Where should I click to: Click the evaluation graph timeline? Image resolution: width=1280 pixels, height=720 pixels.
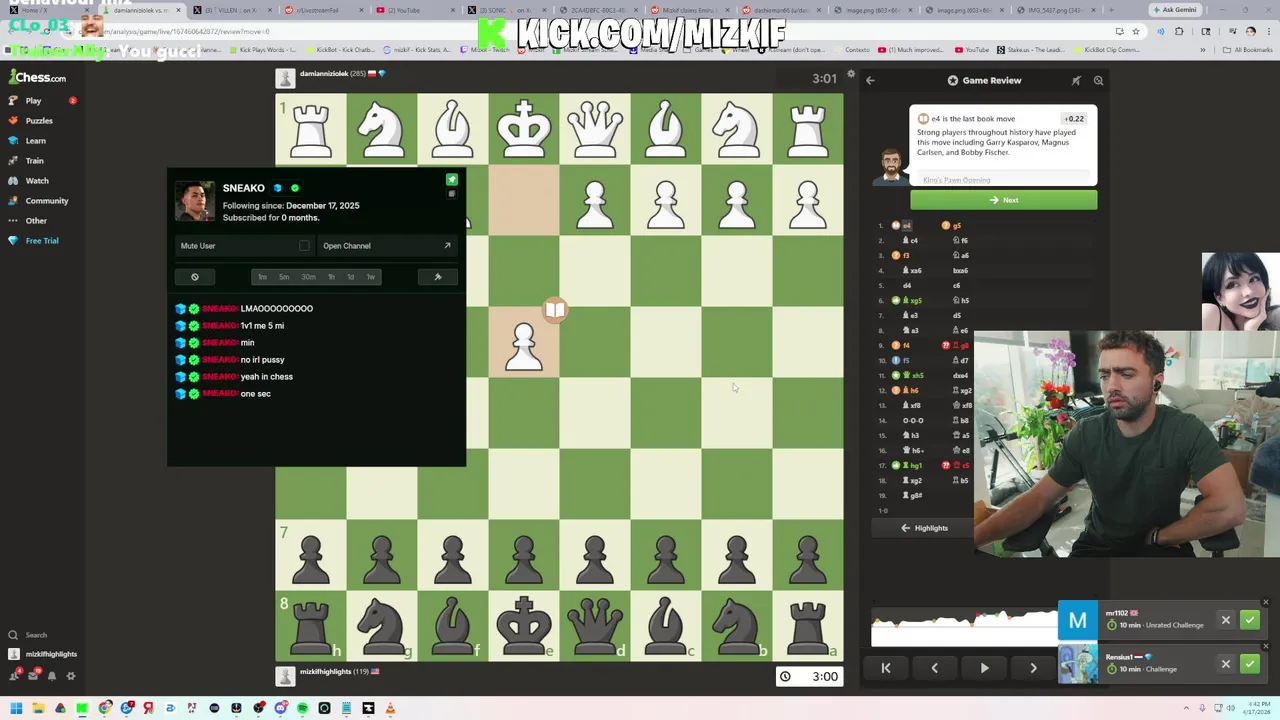[x=964, y=626]
